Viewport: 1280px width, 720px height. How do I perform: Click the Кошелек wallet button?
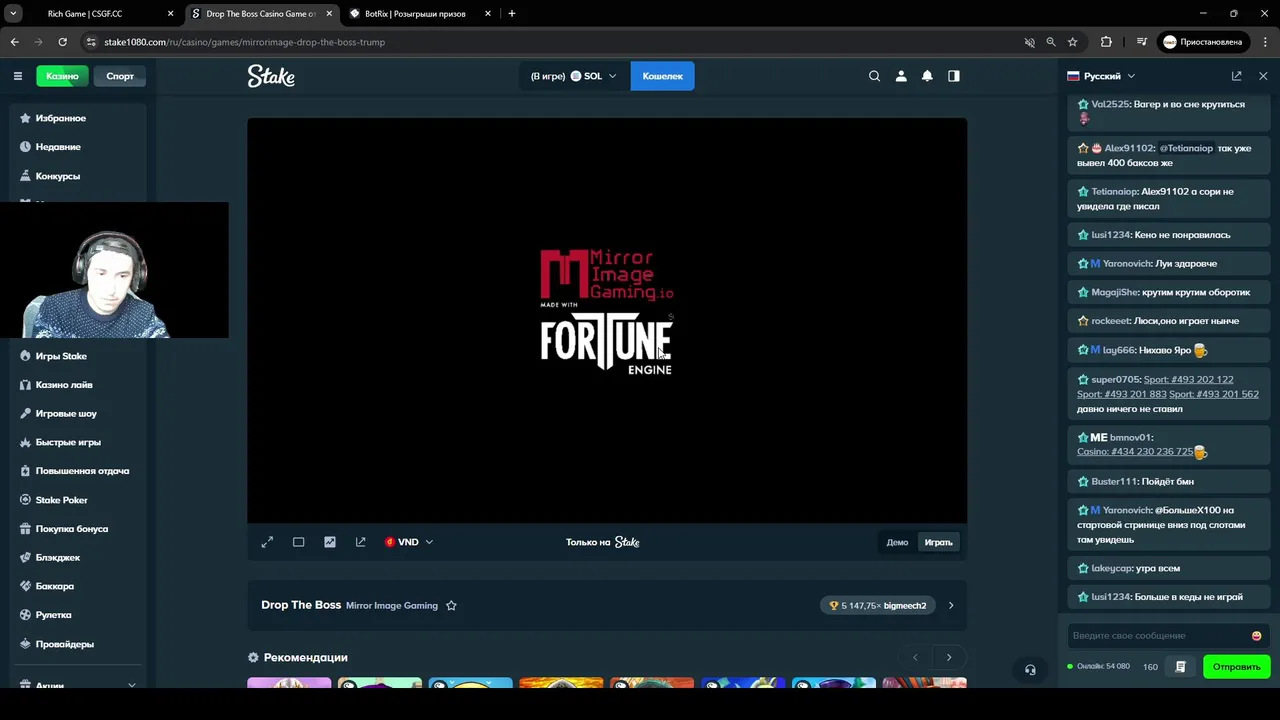[x=662, y=76]
